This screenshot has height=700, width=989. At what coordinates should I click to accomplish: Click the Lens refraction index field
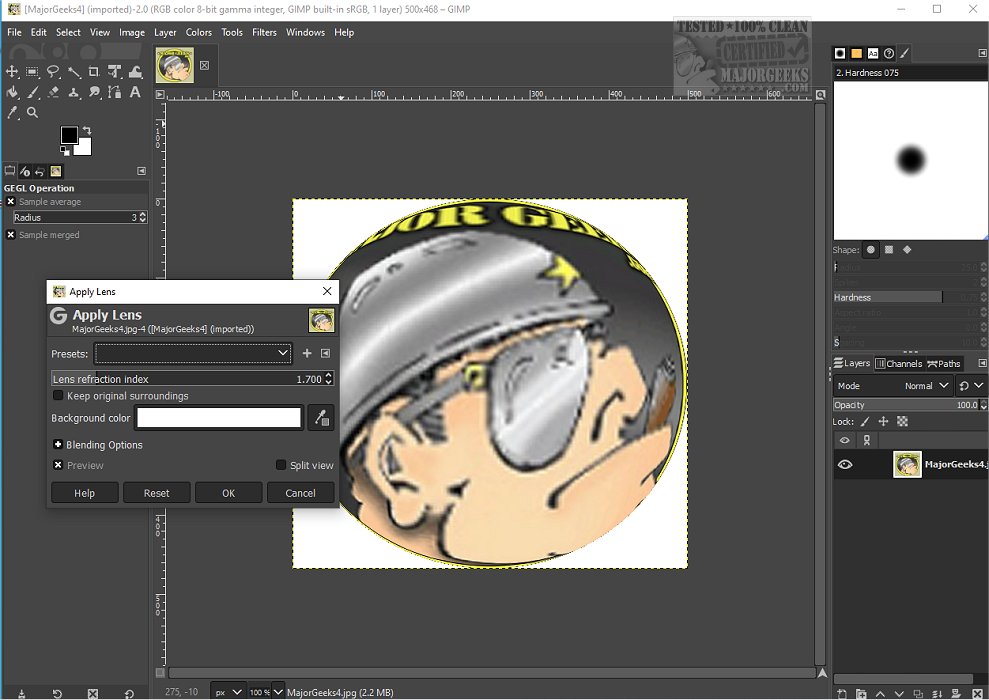[x=187, y=378]
